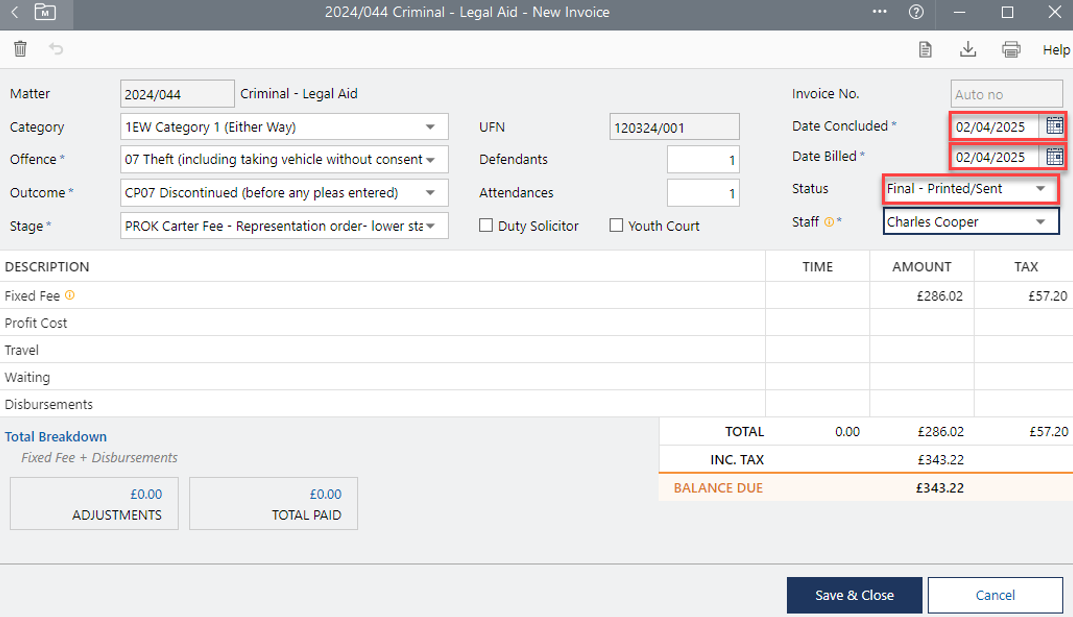Open the document preview icon
This screenshot has height=617, width=1073.
pyautogui.click(x=925, y=50)
